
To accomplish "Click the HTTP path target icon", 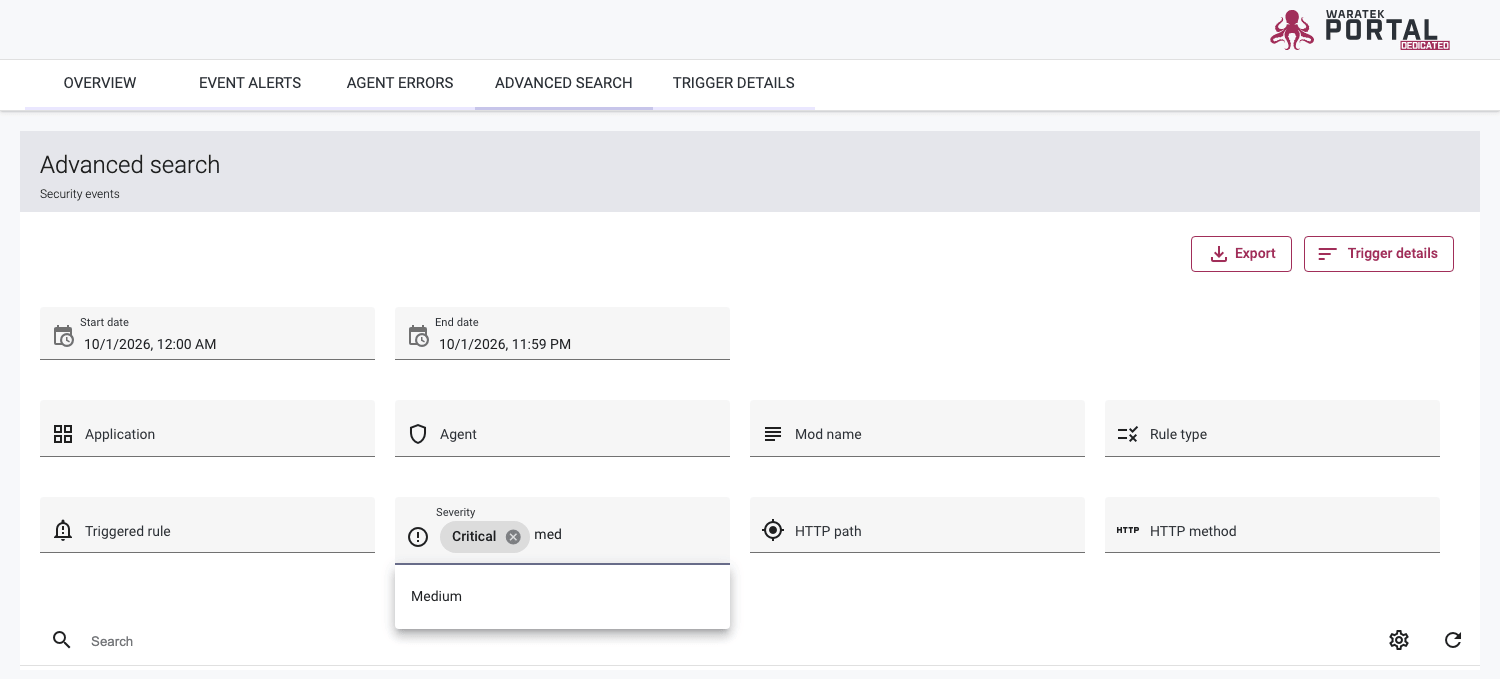I will 773,530.
